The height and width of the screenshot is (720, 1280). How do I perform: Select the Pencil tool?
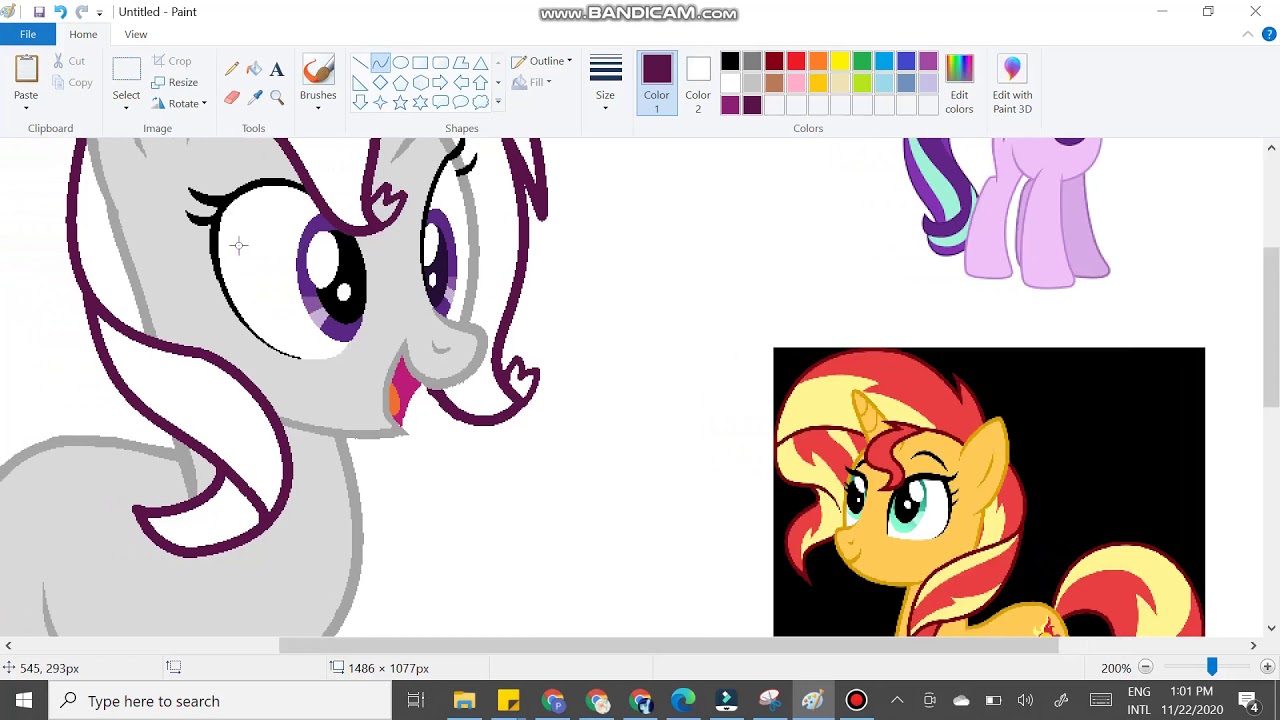click(232, 69)
